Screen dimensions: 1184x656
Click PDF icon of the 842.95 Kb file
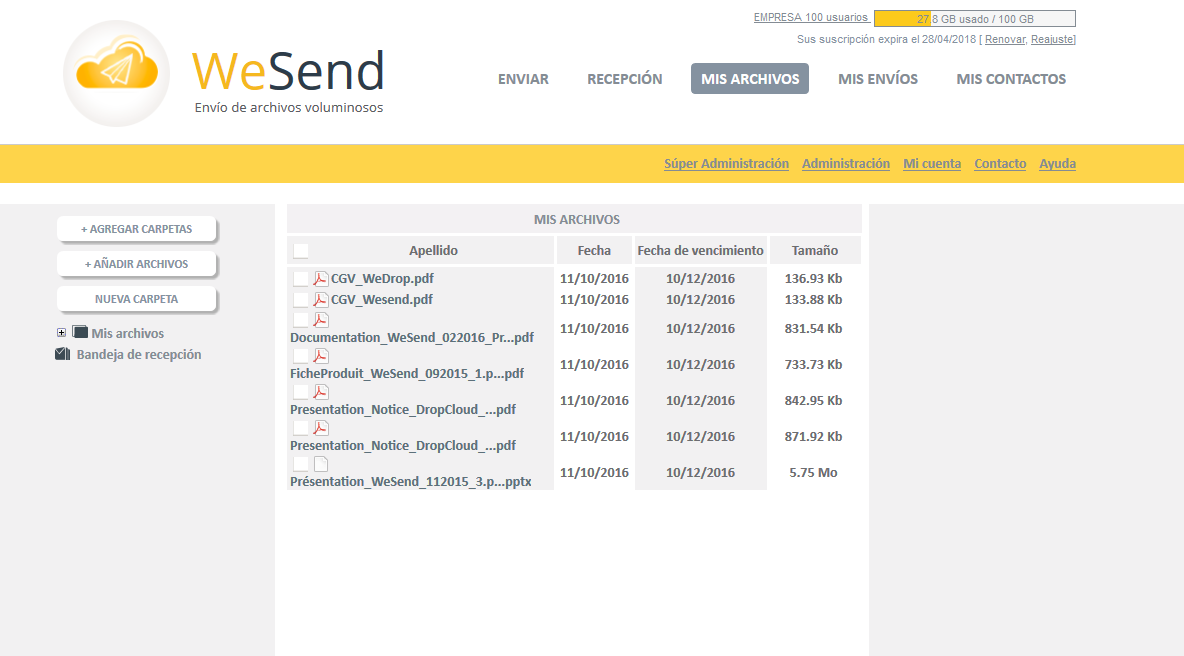click(321, 392)
